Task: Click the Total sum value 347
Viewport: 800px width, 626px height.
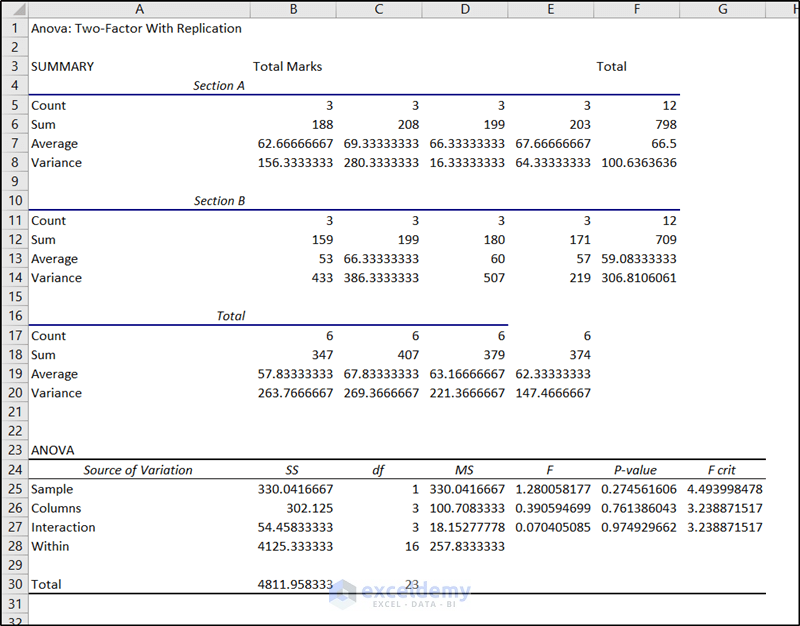Action: pyautogui.click(x=322, y=355)
